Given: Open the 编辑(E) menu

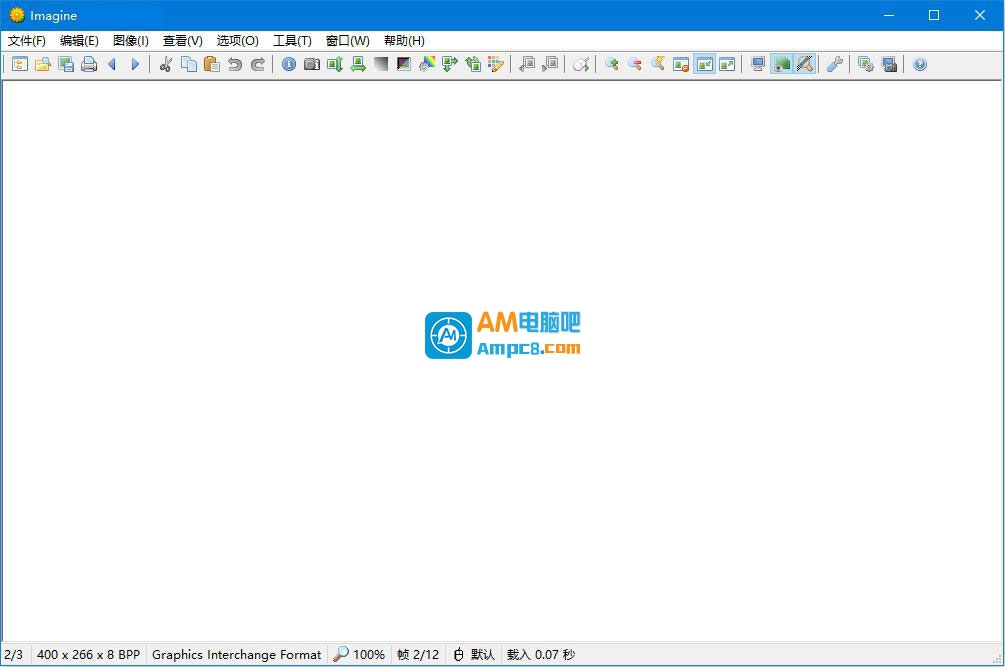Looking at the screenshot, I should [x=79, y=41].
